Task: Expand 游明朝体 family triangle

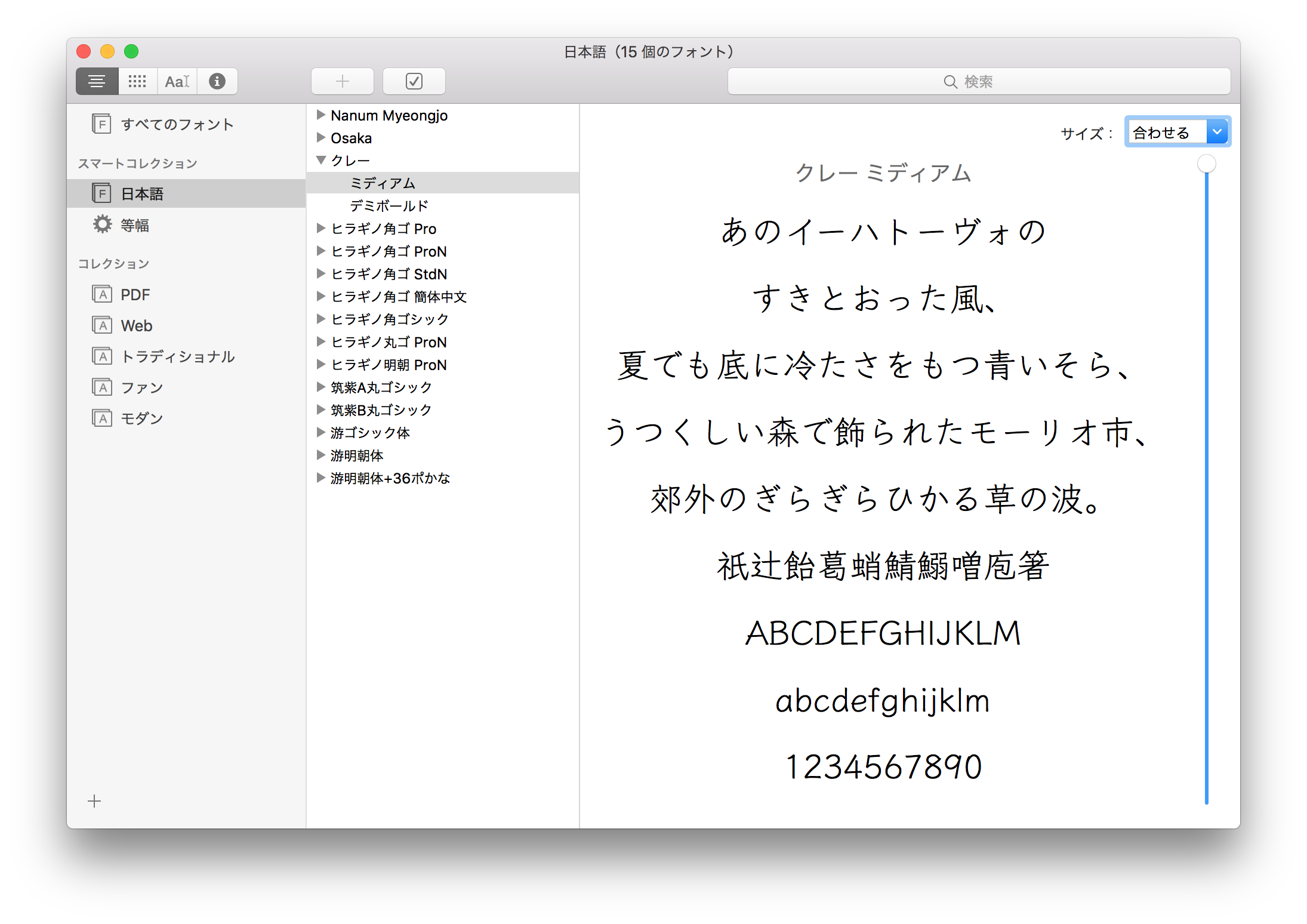Action: [321, 455]
